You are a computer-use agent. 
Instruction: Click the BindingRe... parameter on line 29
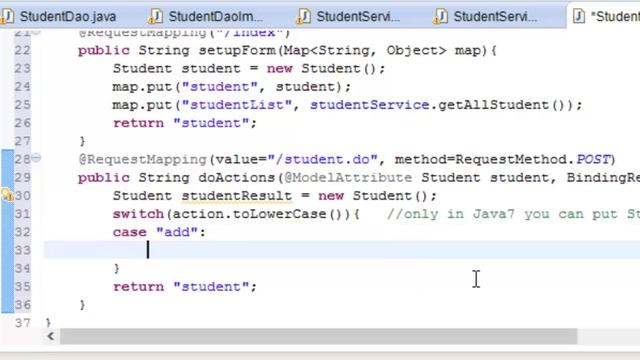pyautogui.click(x=603, y=178)
